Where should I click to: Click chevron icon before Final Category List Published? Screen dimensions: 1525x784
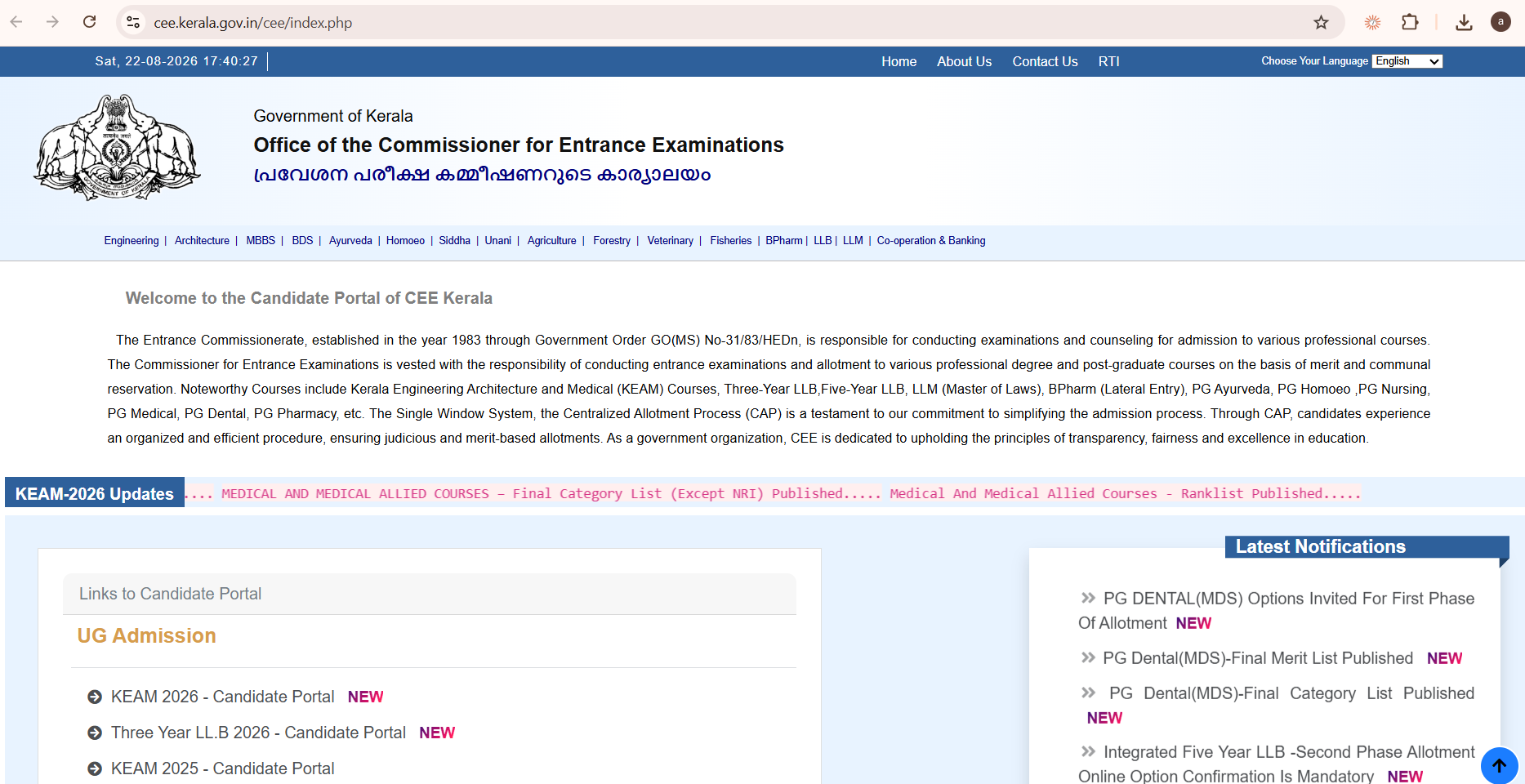click(1088, 693)
